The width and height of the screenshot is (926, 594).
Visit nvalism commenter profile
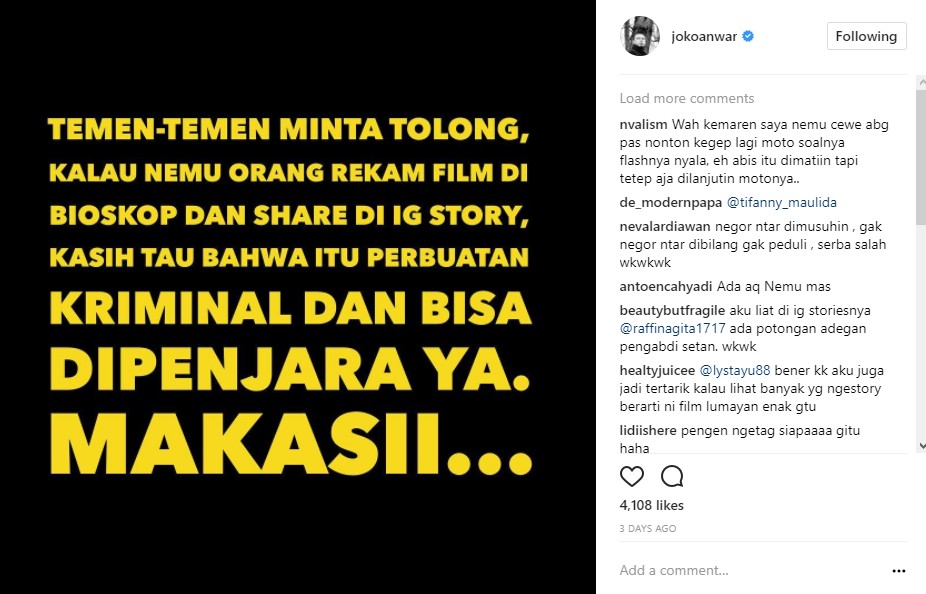(643, 125)
